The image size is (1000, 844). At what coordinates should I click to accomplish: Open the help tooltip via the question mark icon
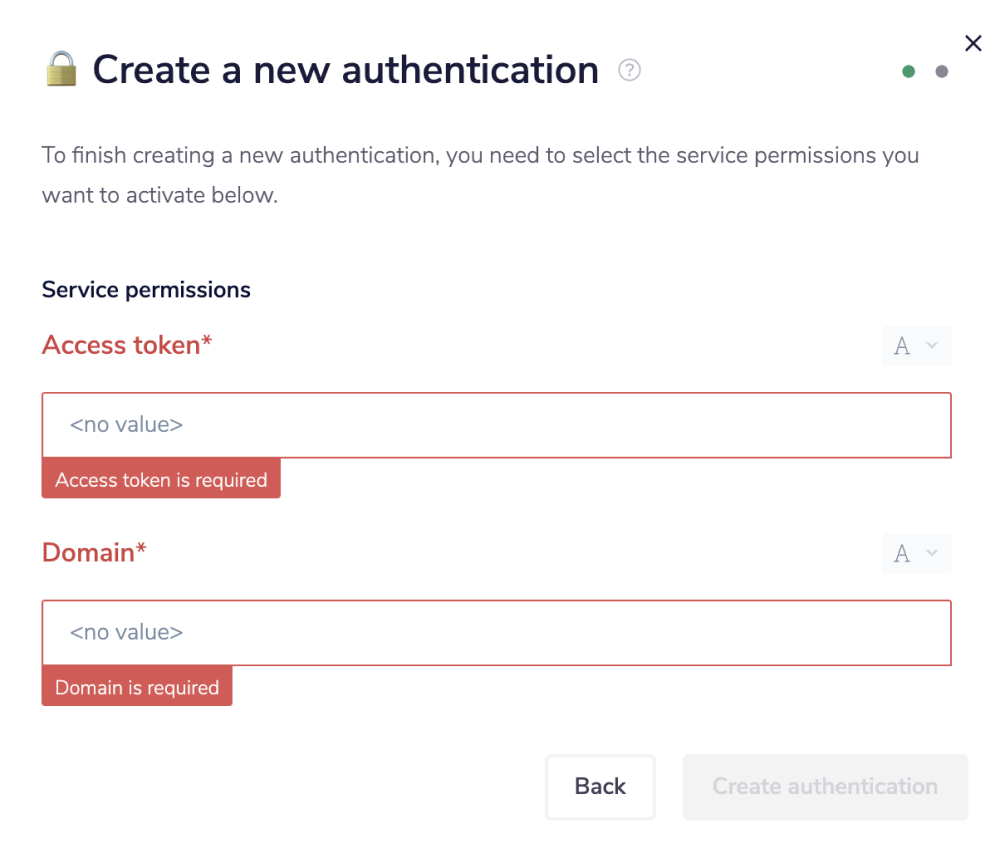point(629,71)
